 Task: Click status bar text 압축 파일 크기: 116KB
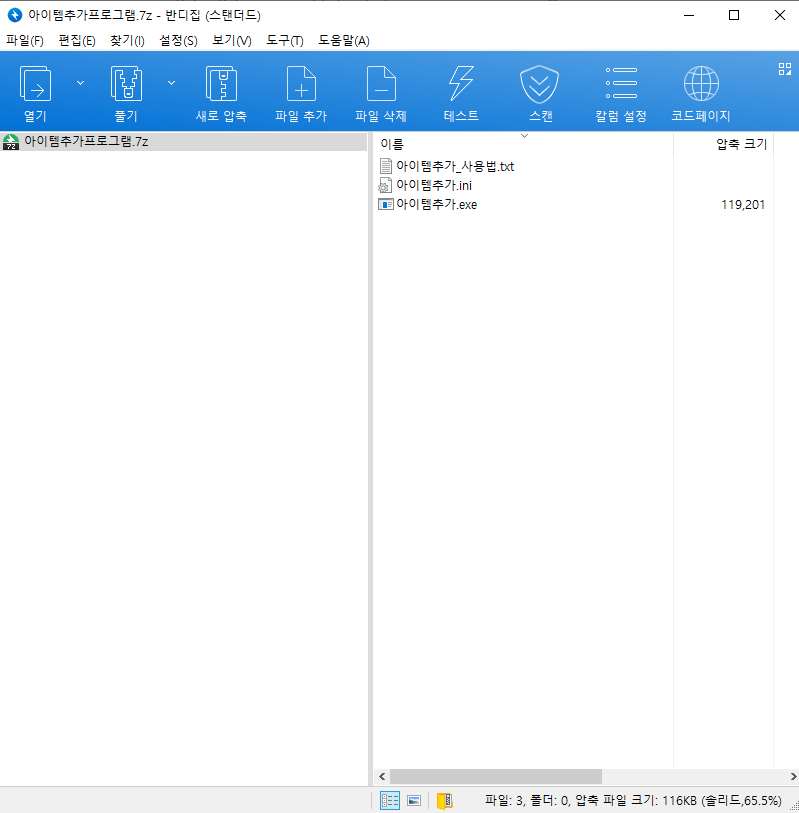(x=636, y=801)
